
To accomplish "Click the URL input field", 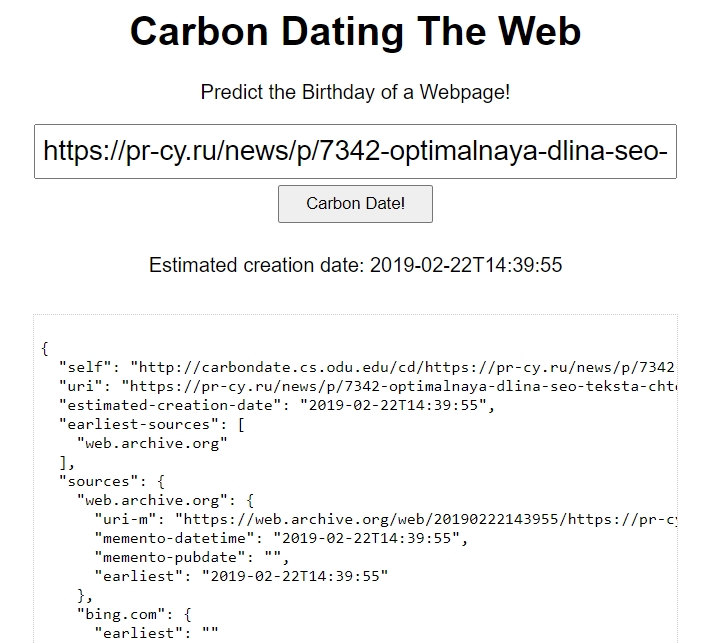I will click(355, 152).
